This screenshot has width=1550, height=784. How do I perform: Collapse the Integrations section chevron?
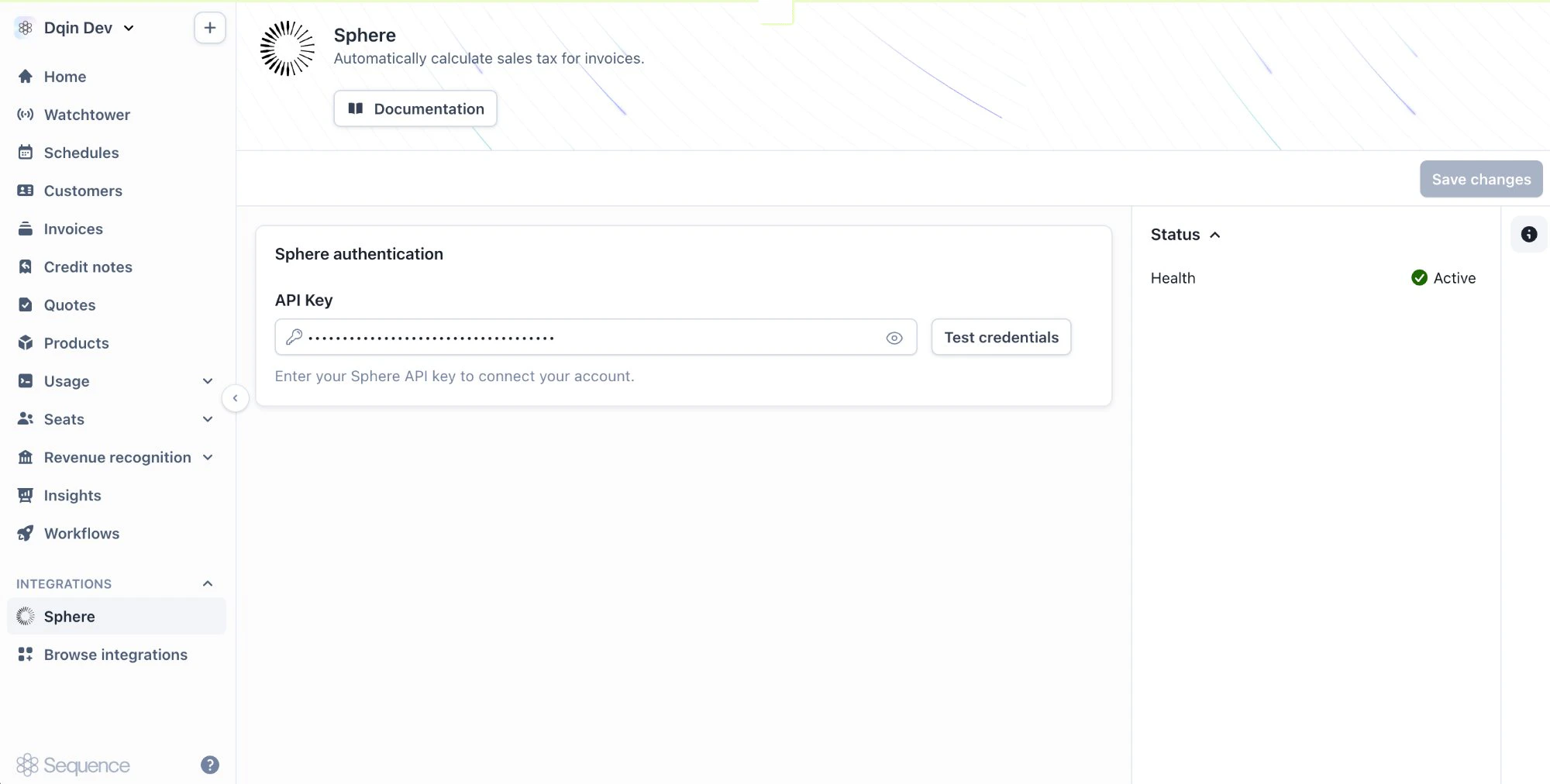pos(208,583)
